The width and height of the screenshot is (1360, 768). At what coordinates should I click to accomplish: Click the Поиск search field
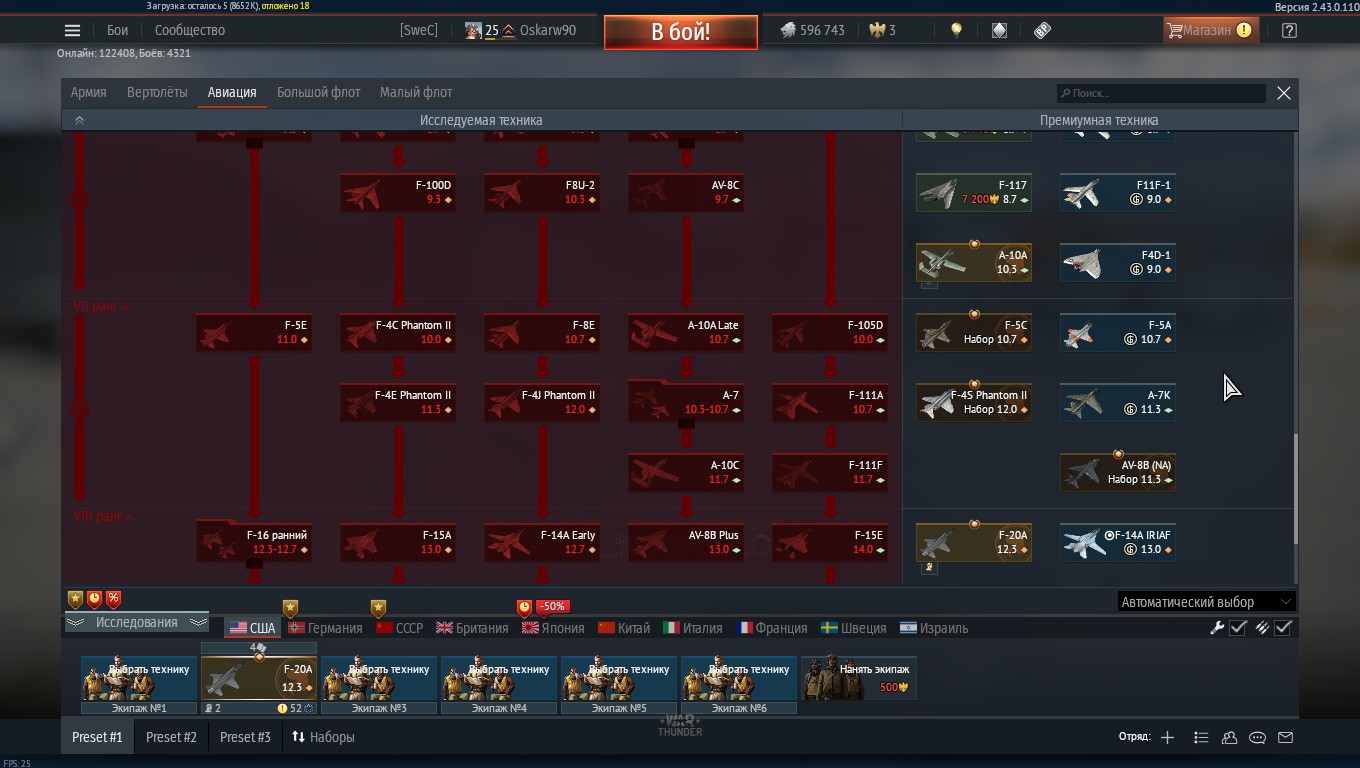[x=1162, y=93]
